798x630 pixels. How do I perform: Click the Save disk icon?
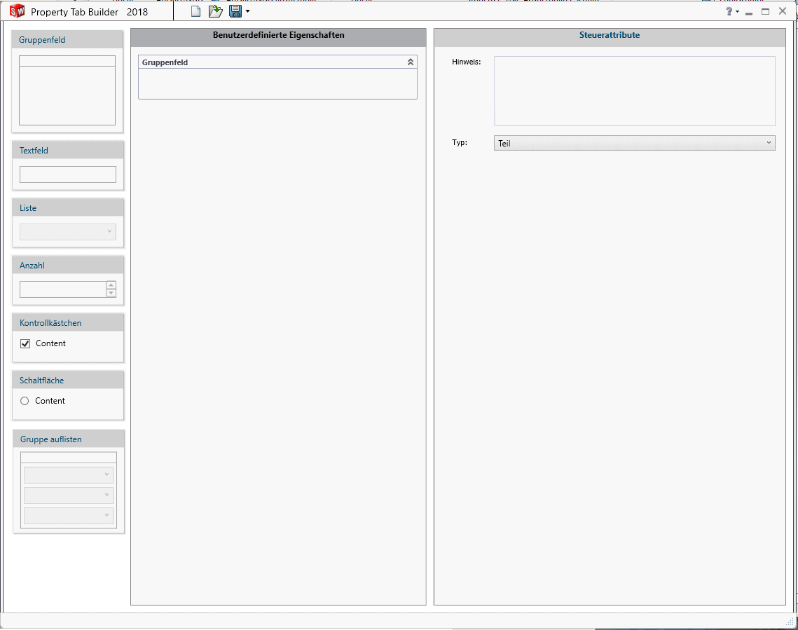pyautogui.click(x=235, y=12)
